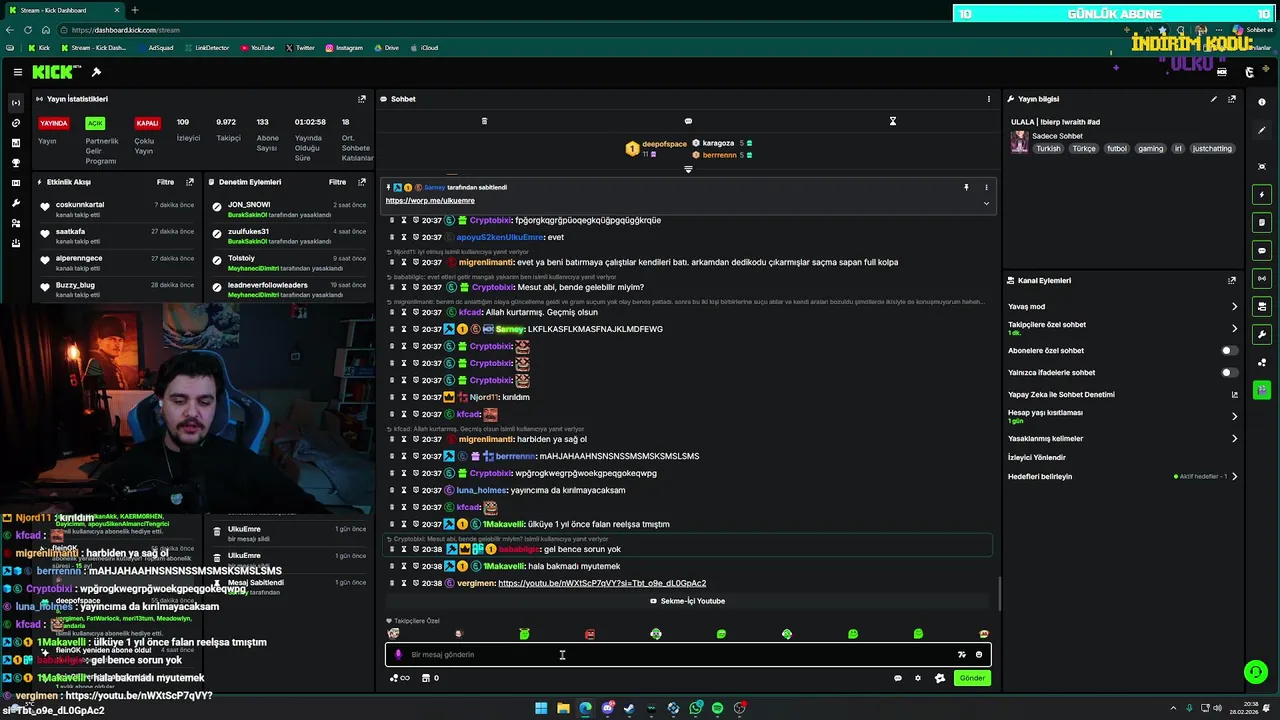
Task: Open the info icon in right widget bar
Action: (x=1262, y=102)
